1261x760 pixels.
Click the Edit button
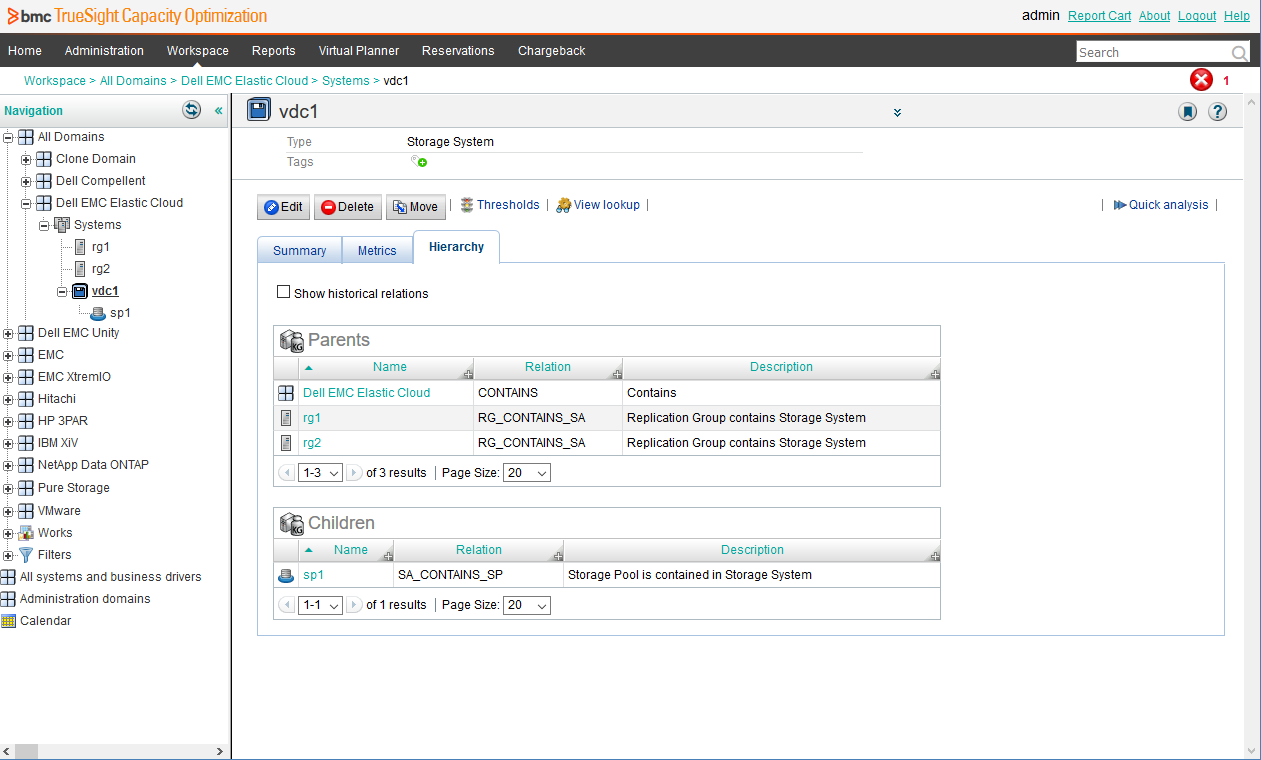[284, 207]
